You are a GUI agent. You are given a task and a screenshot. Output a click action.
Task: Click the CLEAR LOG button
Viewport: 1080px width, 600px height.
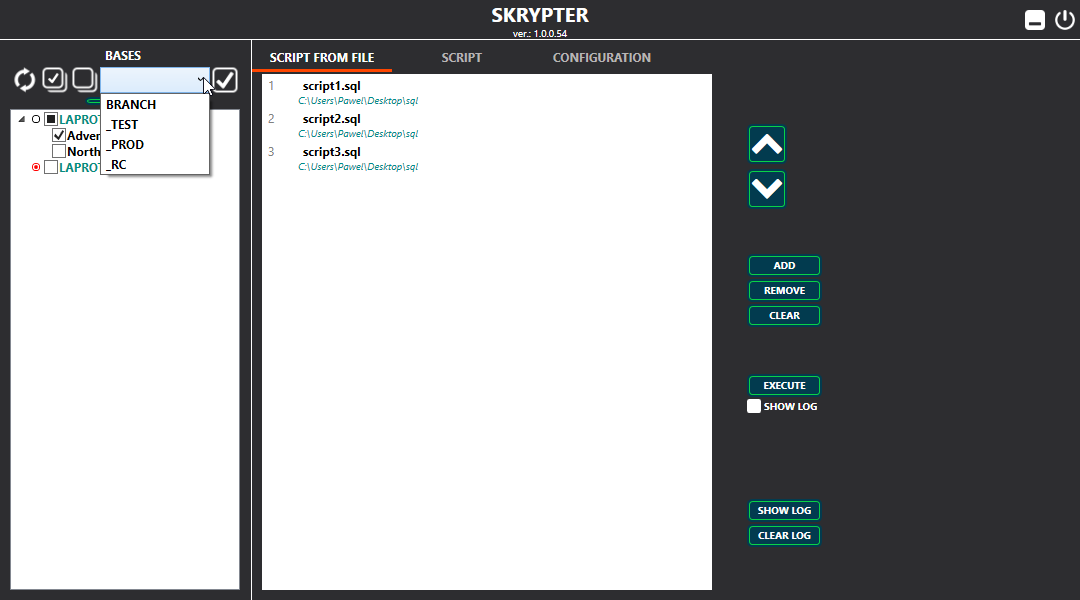[785, 535]
